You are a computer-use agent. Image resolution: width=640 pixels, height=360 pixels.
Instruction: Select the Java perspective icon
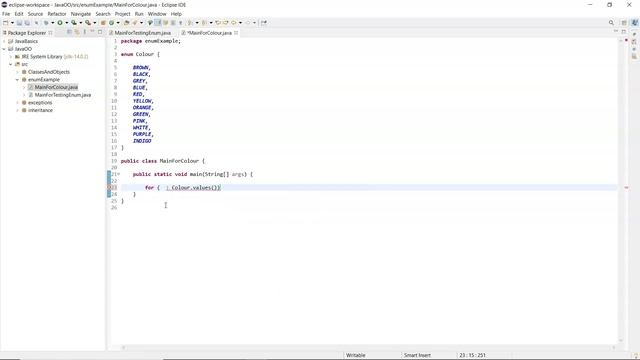[635, 23]
